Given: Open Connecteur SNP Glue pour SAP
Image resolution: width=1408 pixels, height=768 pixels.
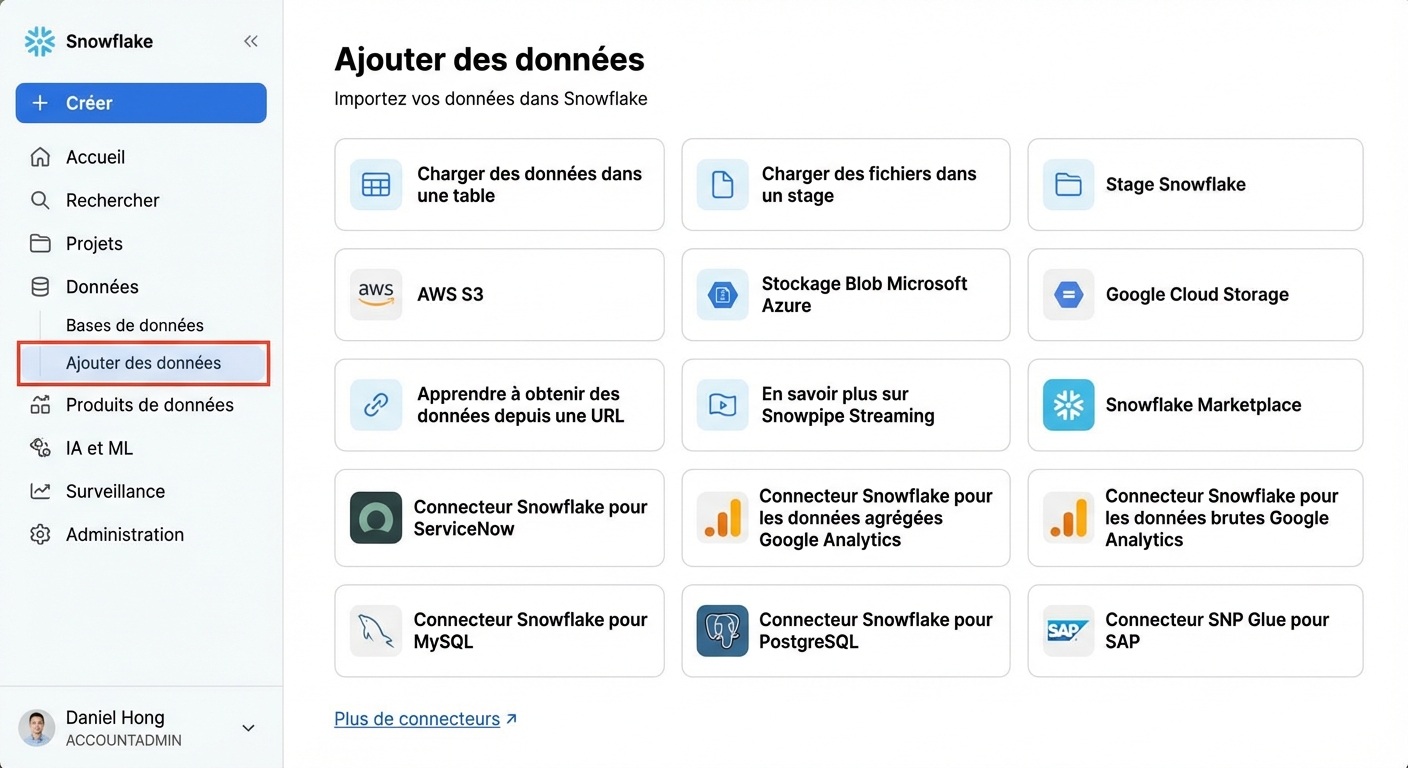Looking at the screenshot, I should pyautogui.click(x=1195, y=631).
